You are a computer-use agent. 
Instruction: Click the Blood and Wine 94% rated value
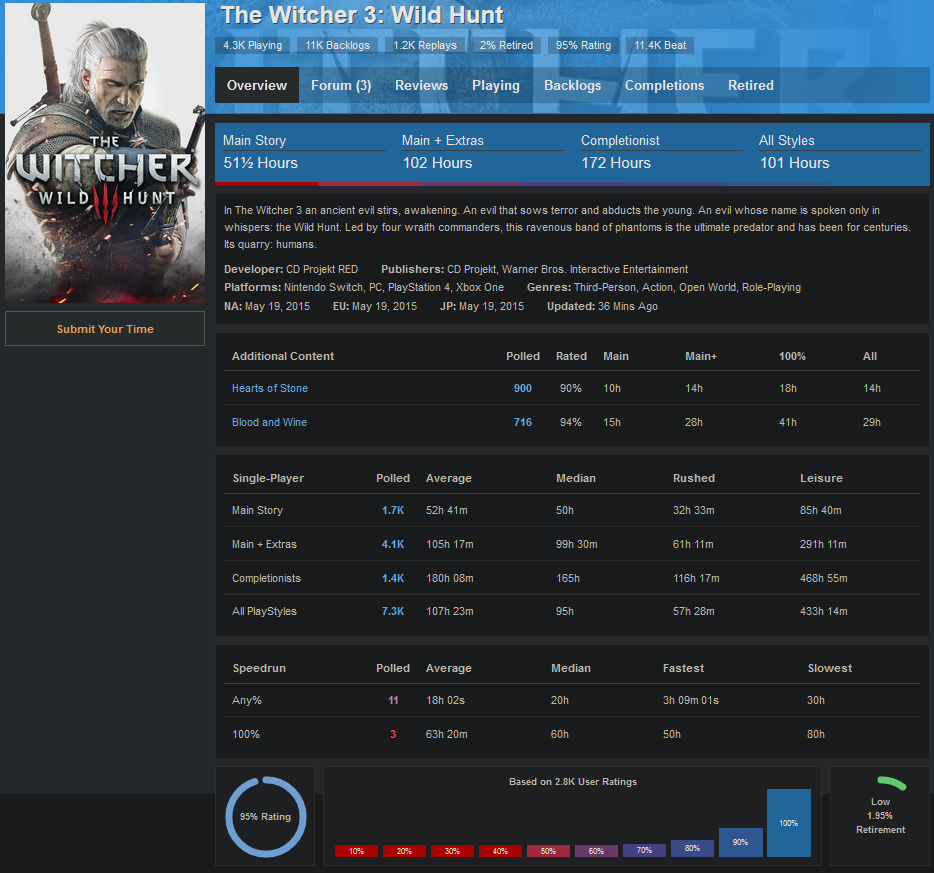pyautogui.click(x=571, y=422)
